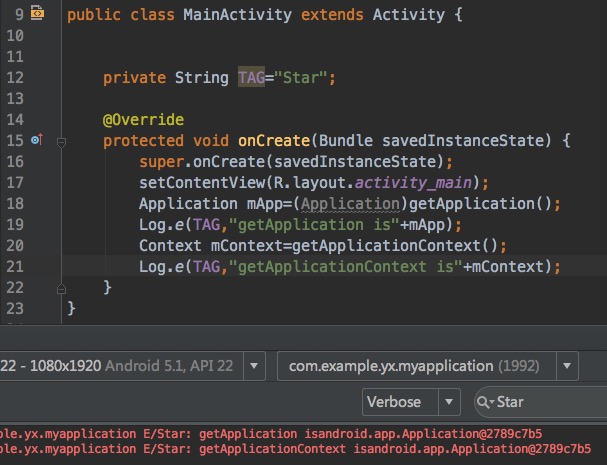Click the arrow button of the device dropdown
Viewport: 607px width, 465px height.
[x=253, y=366]
